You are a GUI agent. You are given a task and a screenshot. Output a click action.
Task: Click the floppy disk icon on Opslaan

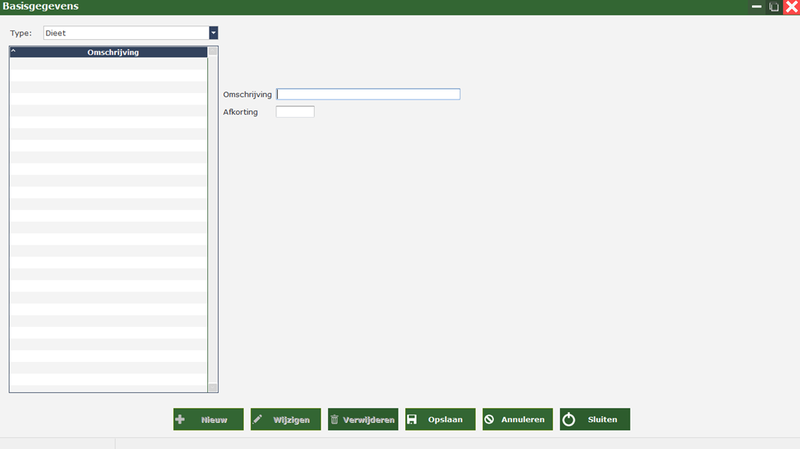[412, 420]
